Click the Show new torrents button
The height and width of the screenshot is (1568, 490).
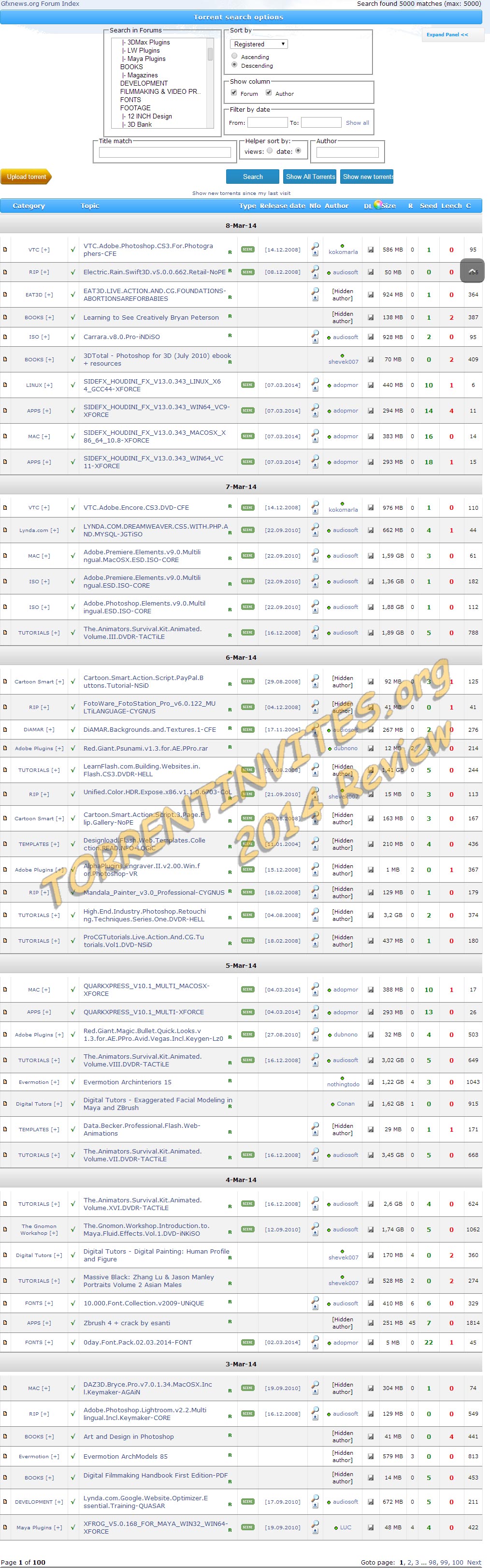tap(367, 177)
